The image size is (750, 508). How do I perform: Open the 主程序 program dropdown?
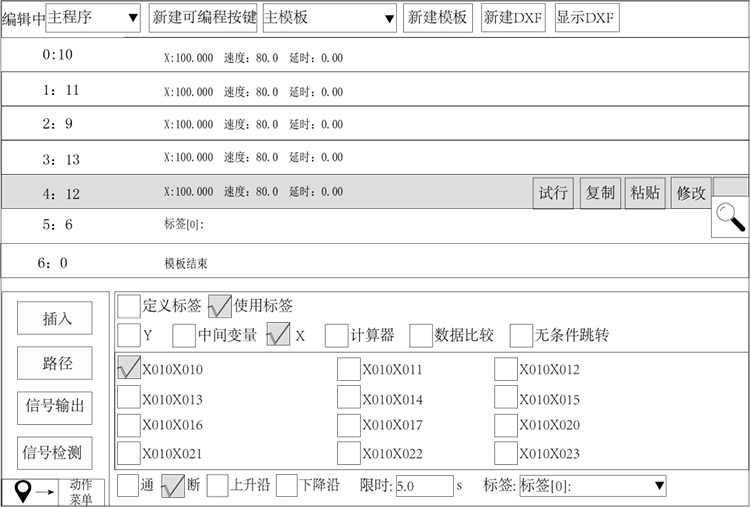pos(93,18)
